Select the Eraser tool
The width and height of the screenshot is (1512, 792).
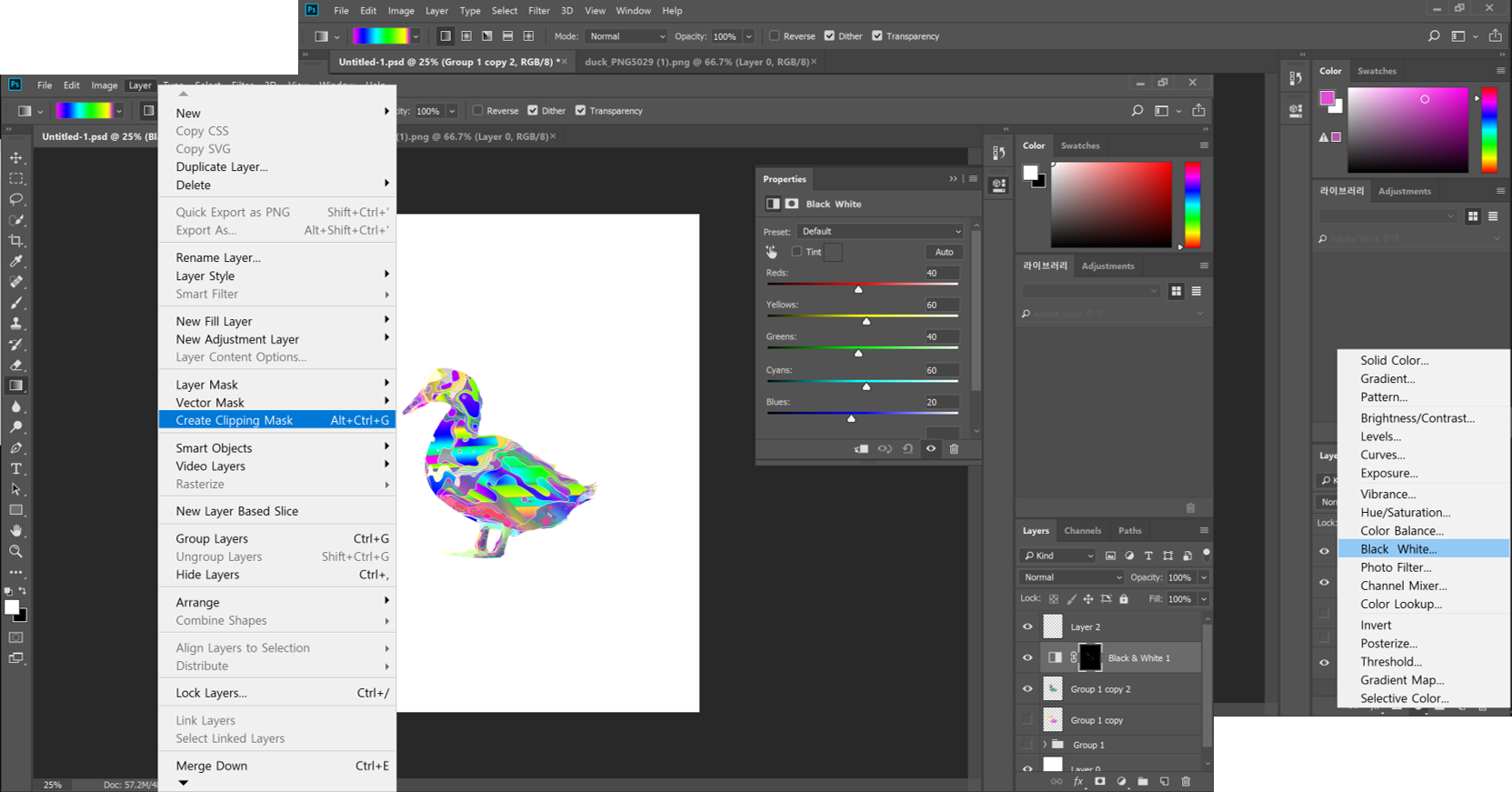point(16,365)
